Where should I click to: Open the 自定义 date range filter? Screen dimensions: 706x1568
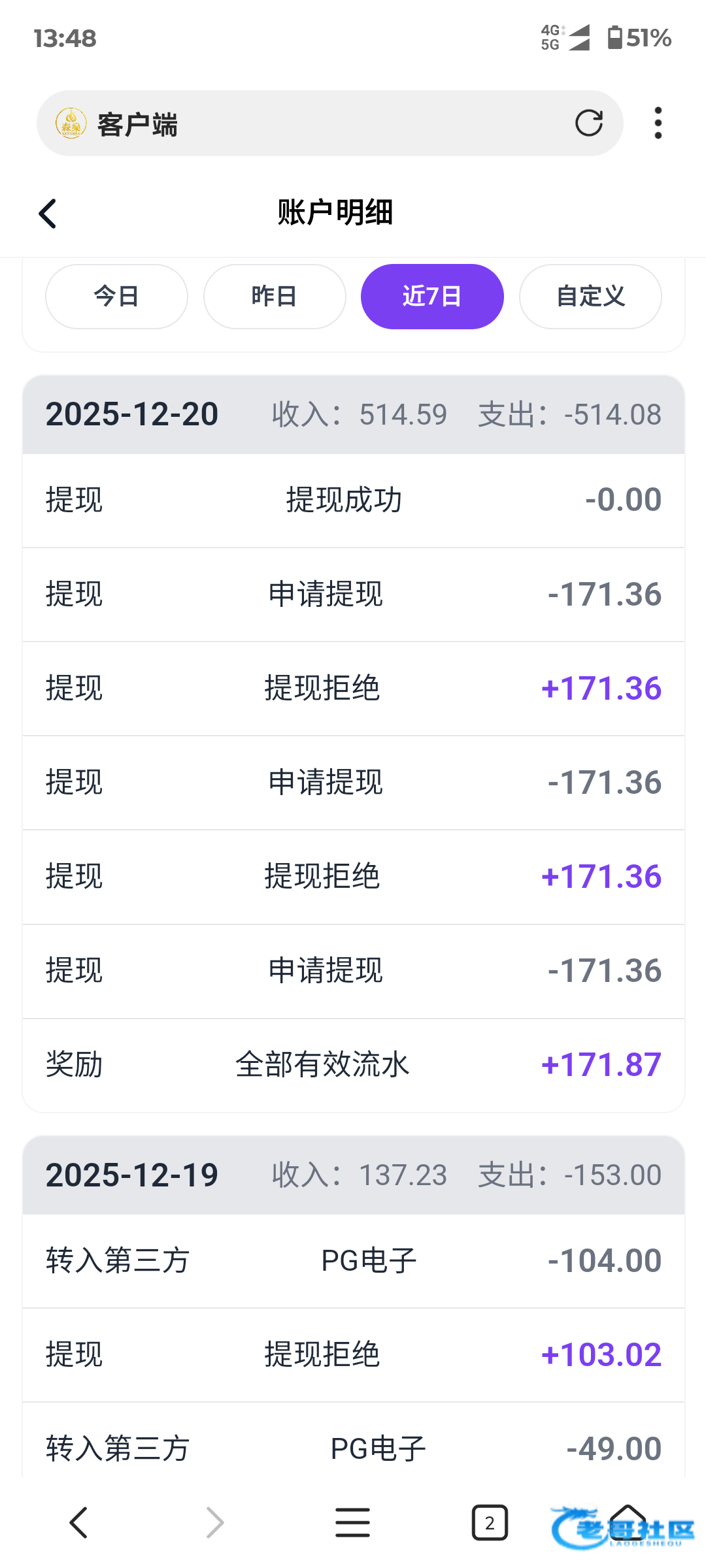coord(590,297)
